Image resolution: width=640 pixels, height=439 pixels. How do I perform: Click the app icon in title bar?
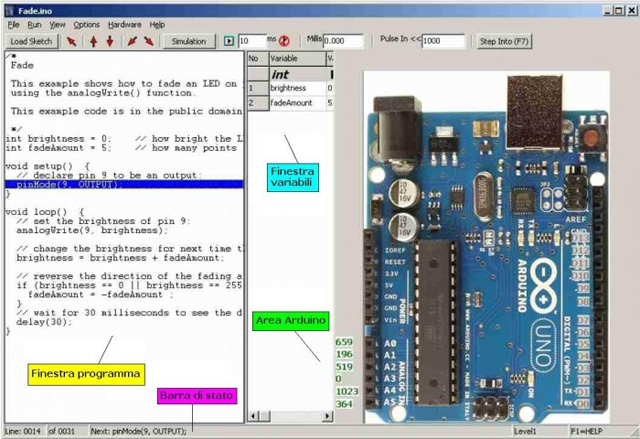click(10, 7)
